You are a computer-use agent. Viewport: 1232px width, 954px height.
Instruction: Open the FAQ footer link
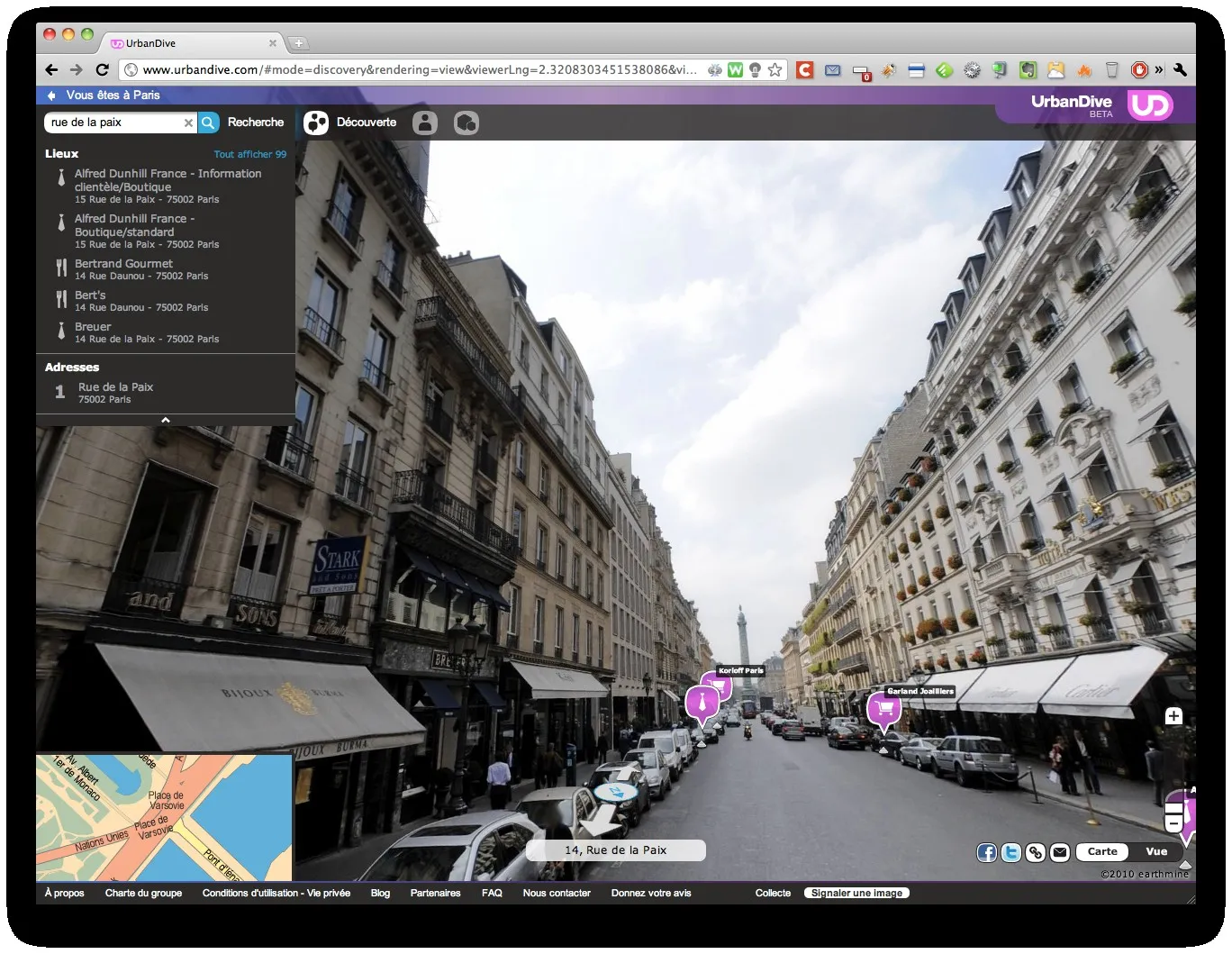click(492, 894)
